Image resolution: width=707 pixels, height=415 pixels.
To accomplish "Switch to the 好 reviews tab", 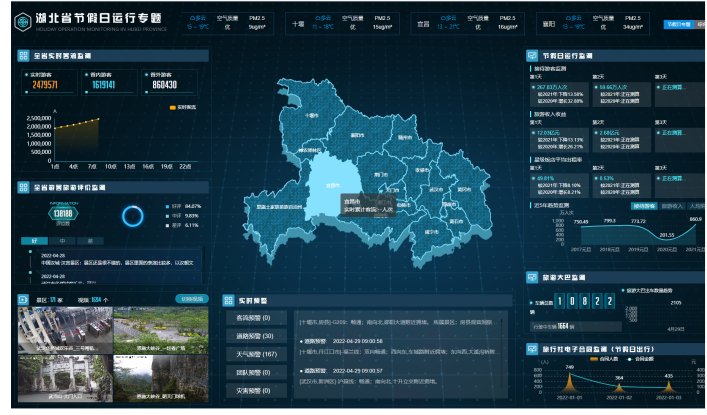I will coord(35,241).
